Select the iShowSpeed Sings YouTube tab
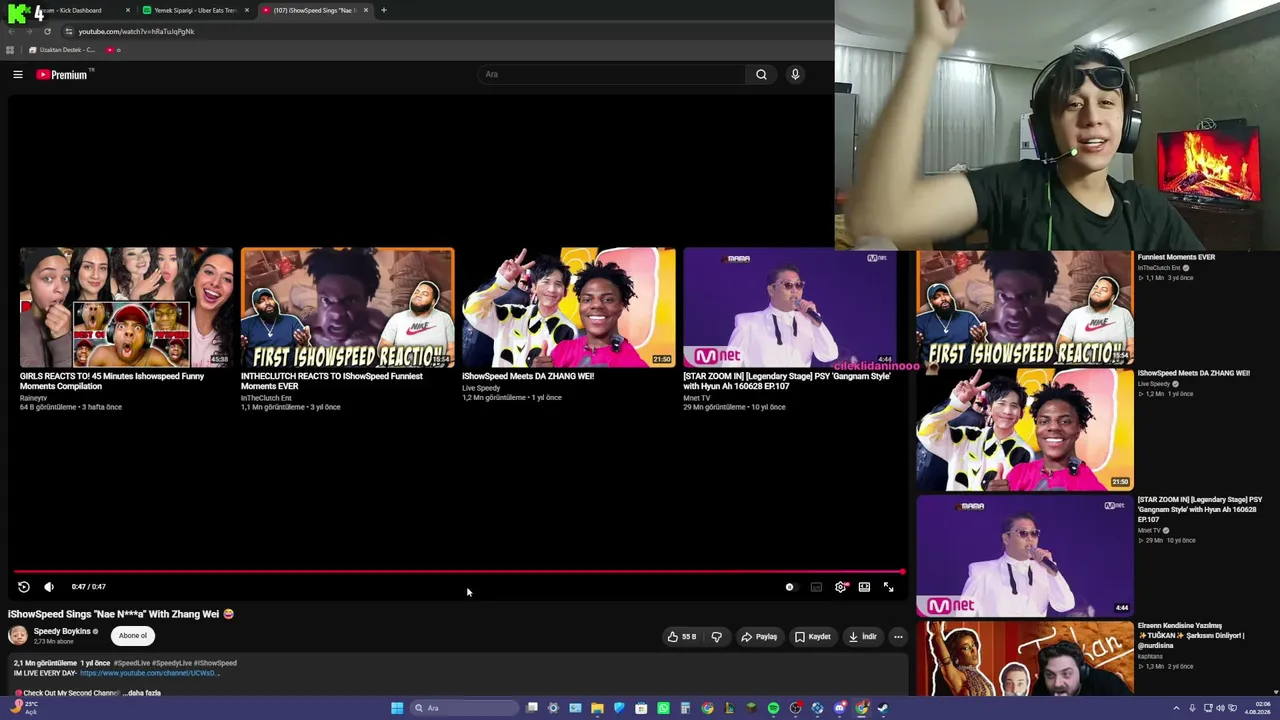Screen dimensions: 1280x720 coord(315,10)
